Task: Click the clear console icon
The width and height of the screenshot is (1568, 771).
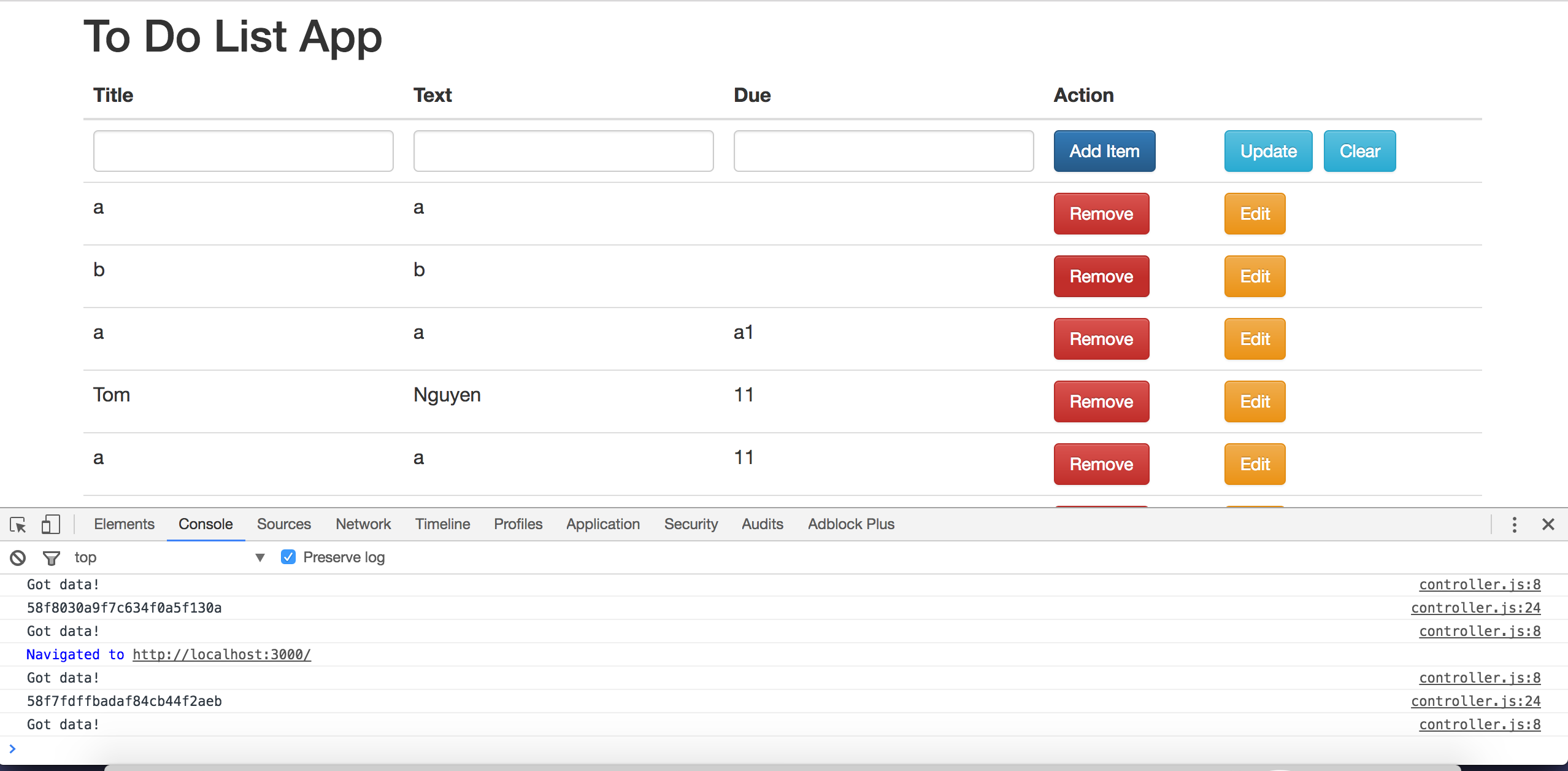Action: tap(18, 557)
